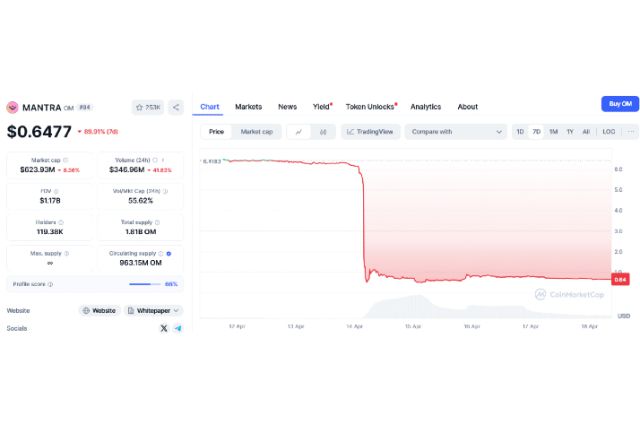Open the Token Unlocks tab
Viewport: 640px width, 425px height.
371,107
